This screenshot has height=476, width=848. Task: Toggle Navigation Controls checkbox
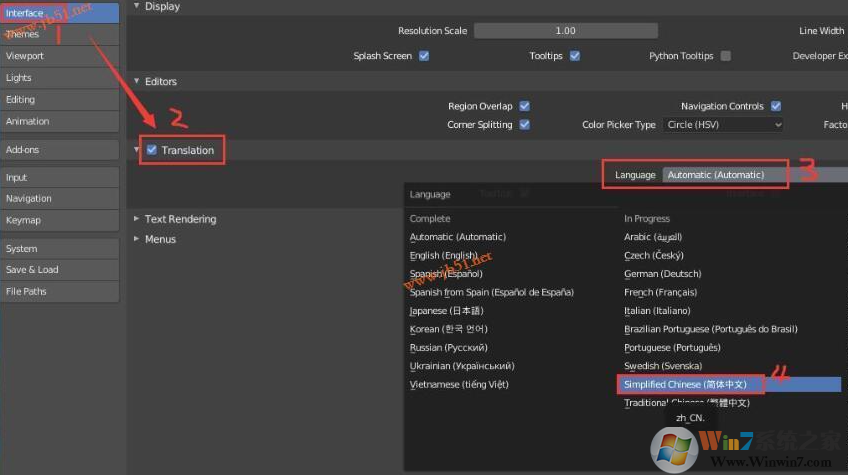[776, 106]
